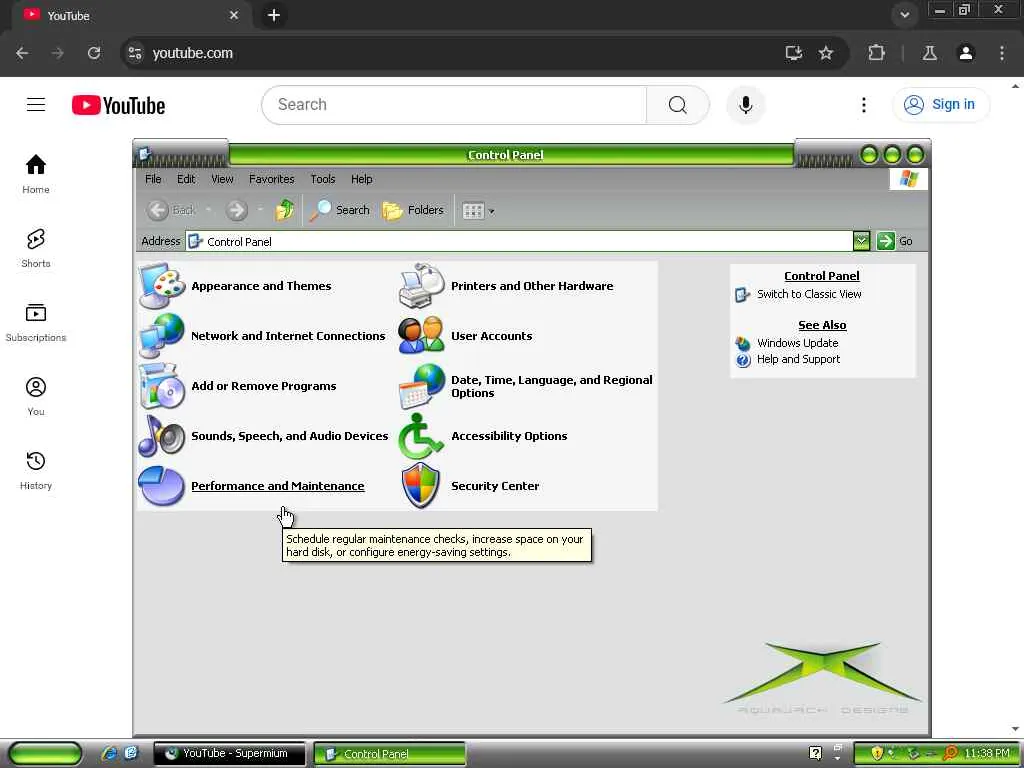Open the tab search dropdown arrow
Screen dimensions: 1024x768
(x=904, y=14)
